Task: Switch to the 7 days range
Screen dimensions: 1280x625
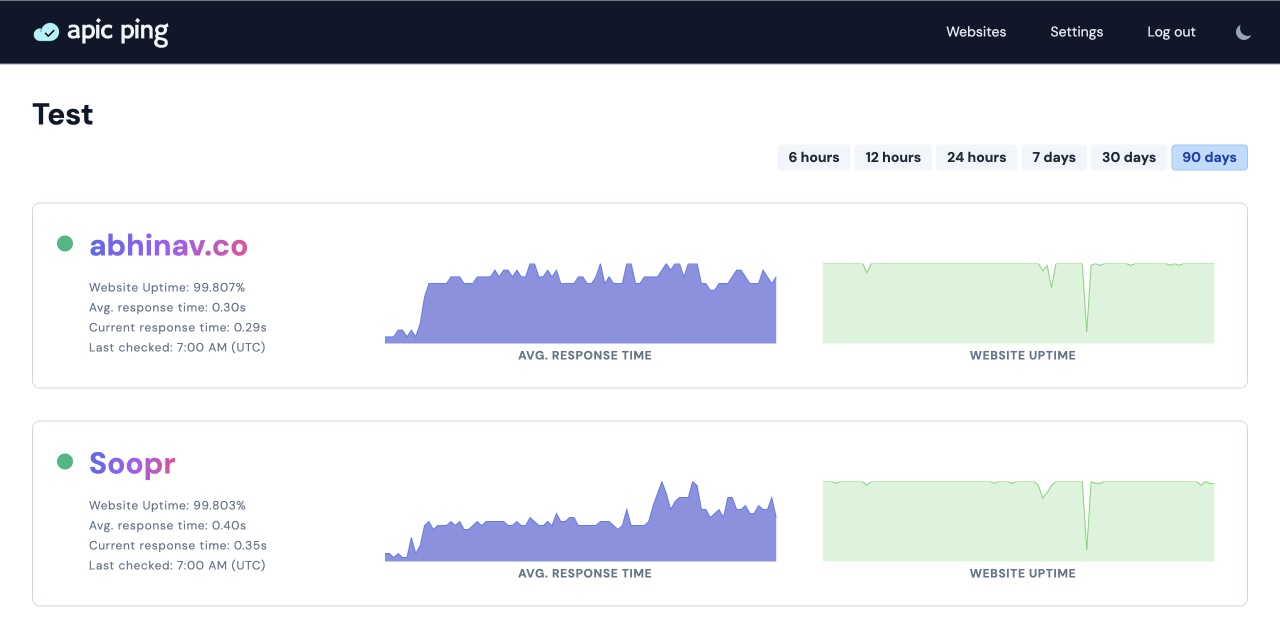Action: click(x=1054, y=157)
